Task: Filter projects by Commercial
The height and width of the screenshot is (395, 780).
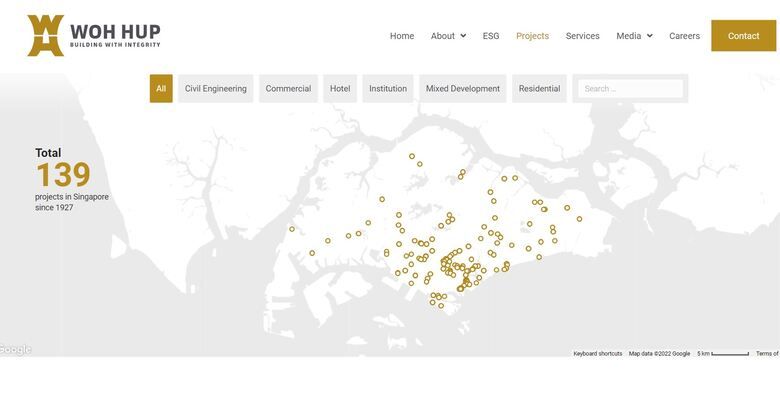Action: pos(288,89)
